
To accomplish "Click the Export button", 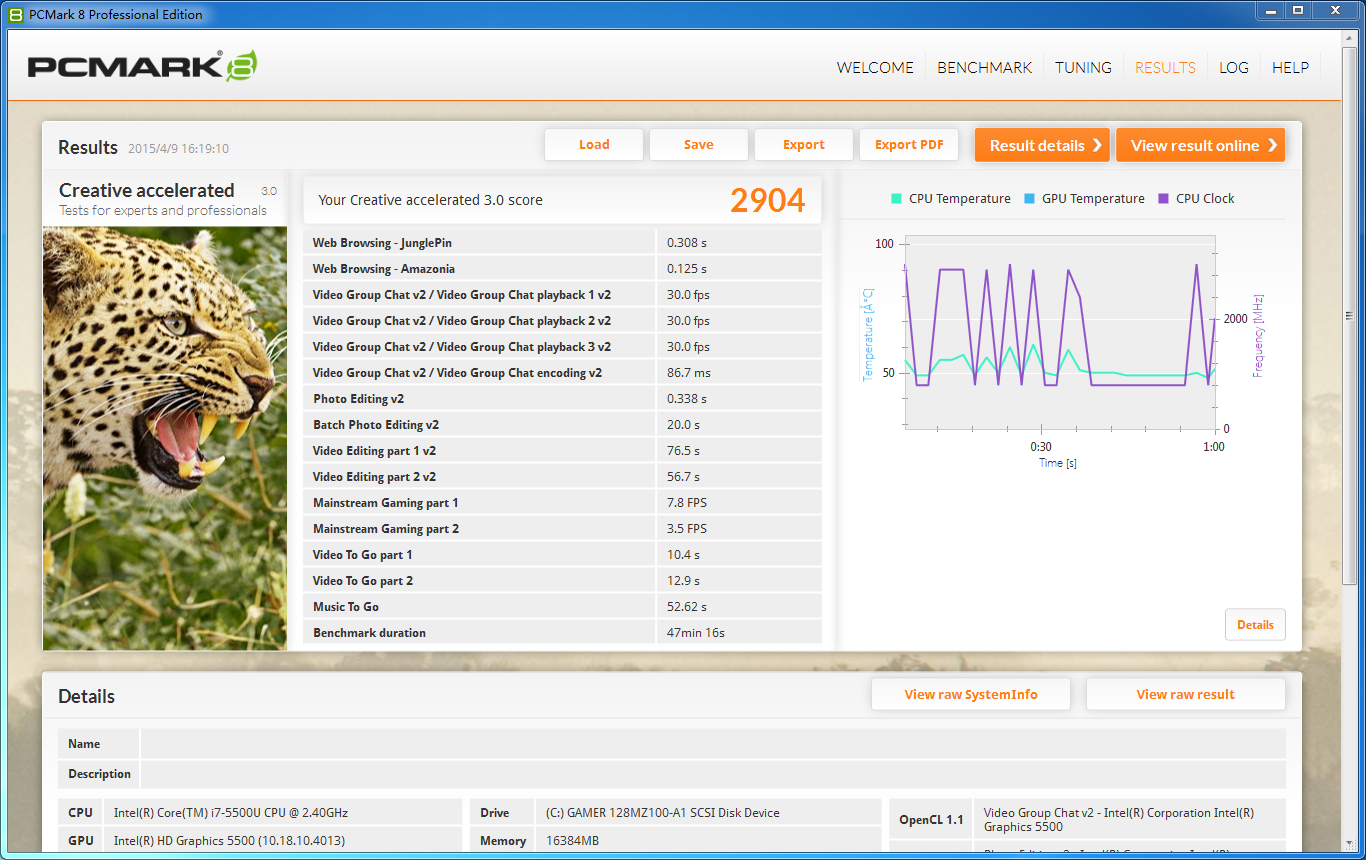I will click(x=804, y=145).
